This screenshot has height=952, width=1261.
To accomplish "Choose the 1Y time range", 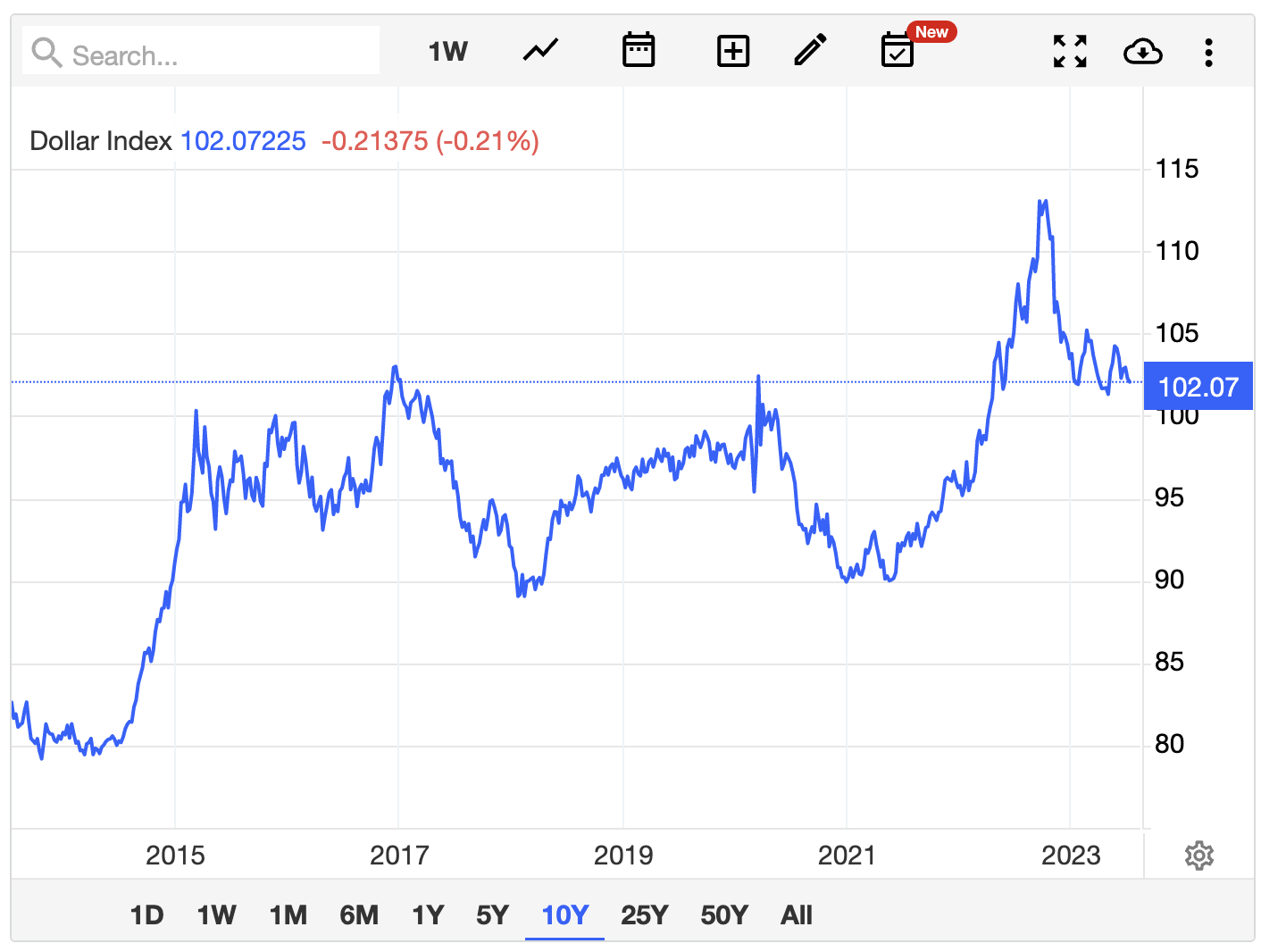I will coord(428,915).
